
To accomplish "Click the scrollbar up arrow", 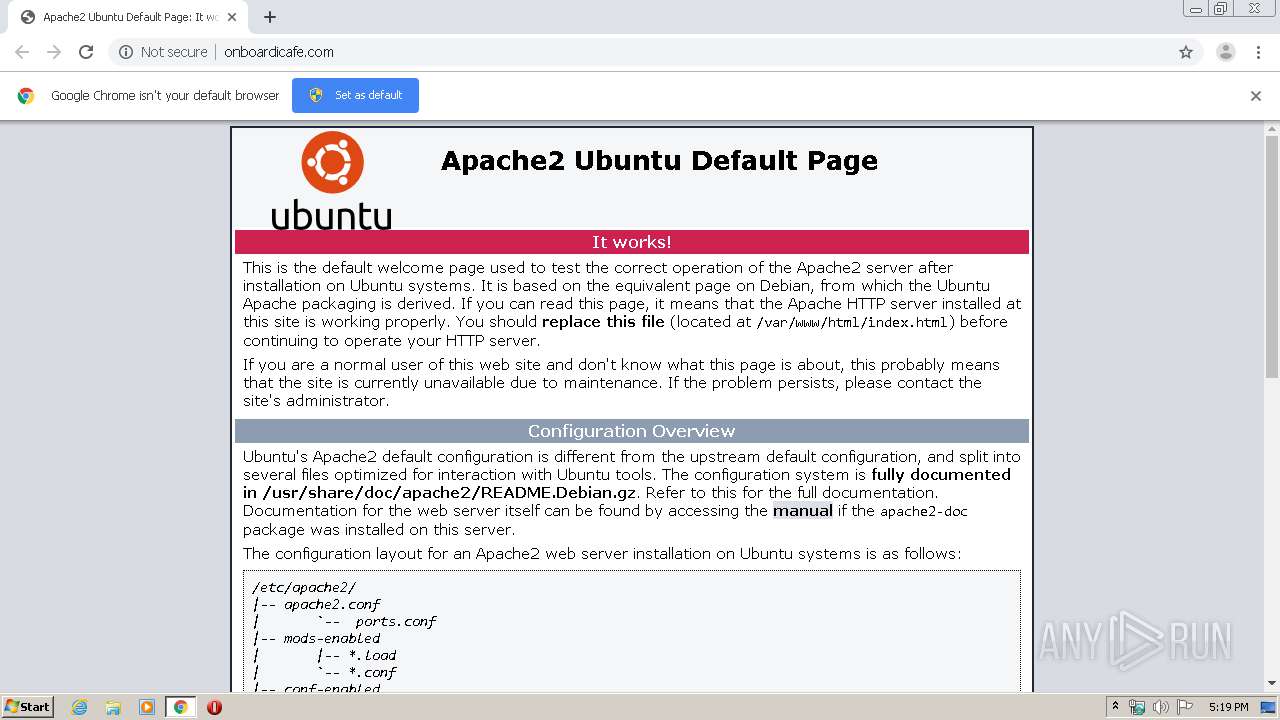I will (x=1272, y=130).
